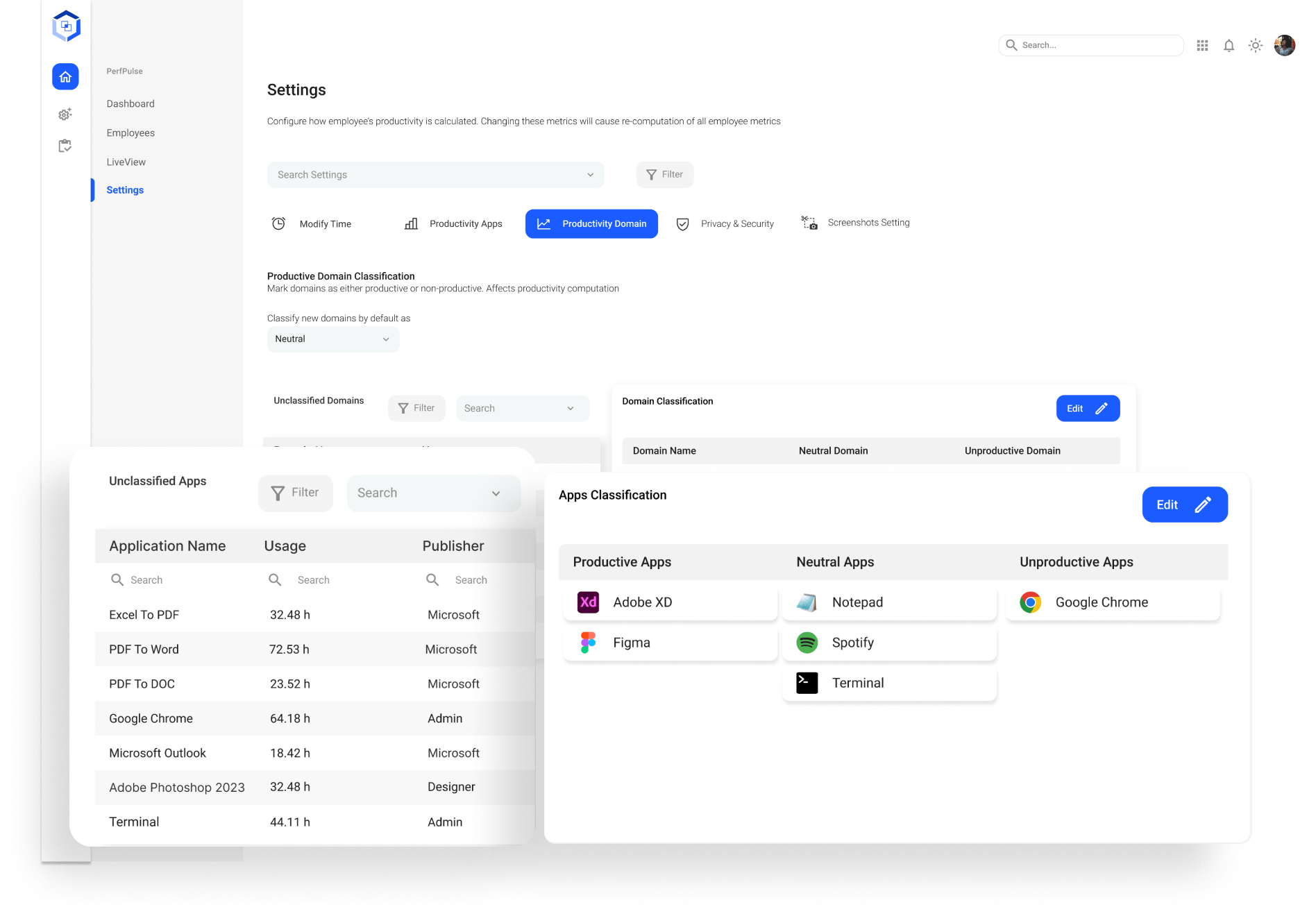
Task: Click the Filter button next to Search Settings
Action: click(665, 175)
